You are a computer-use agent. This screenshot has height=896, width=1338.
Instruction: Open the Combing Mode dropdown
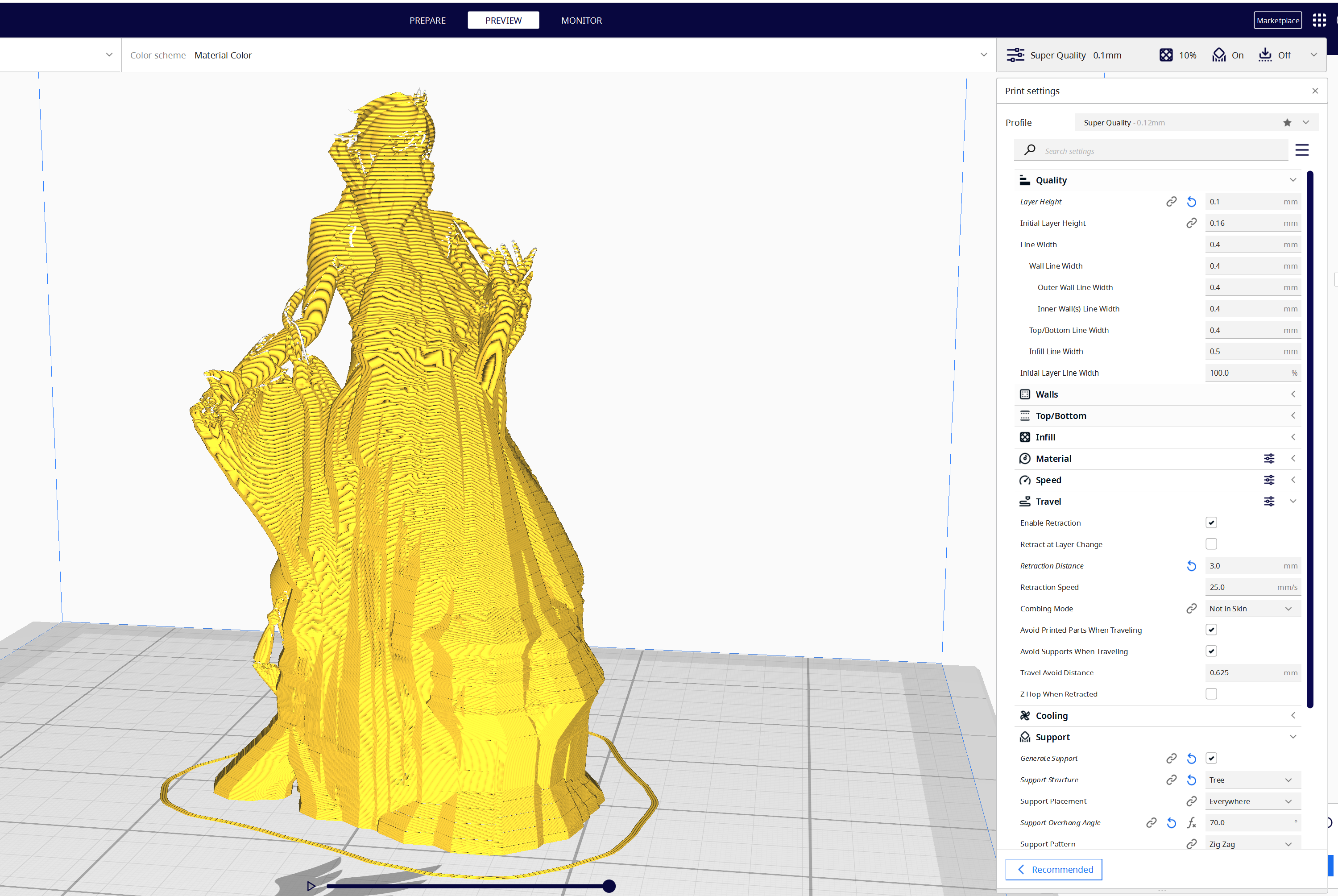[1251, 609]
